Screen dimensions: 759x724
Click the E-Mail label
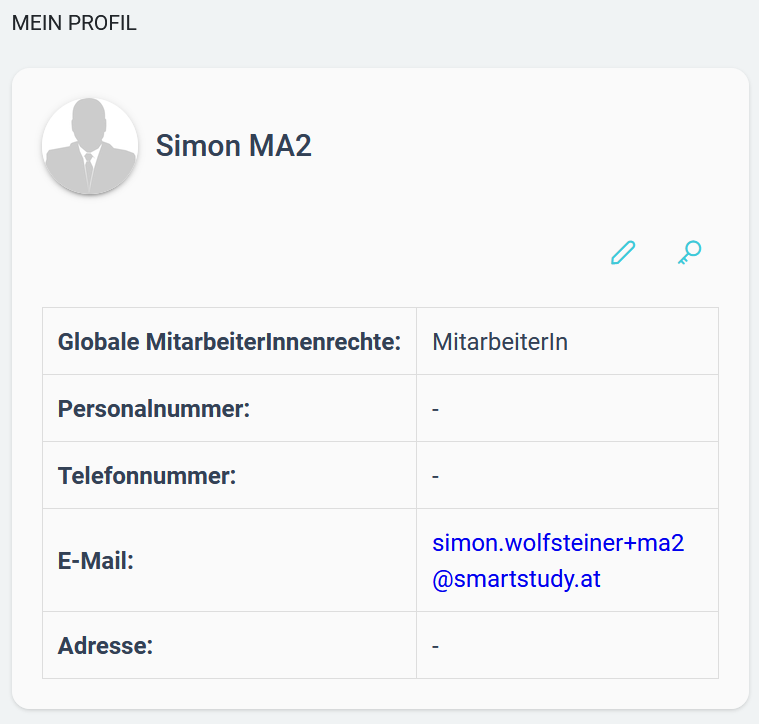coord(96,561)
